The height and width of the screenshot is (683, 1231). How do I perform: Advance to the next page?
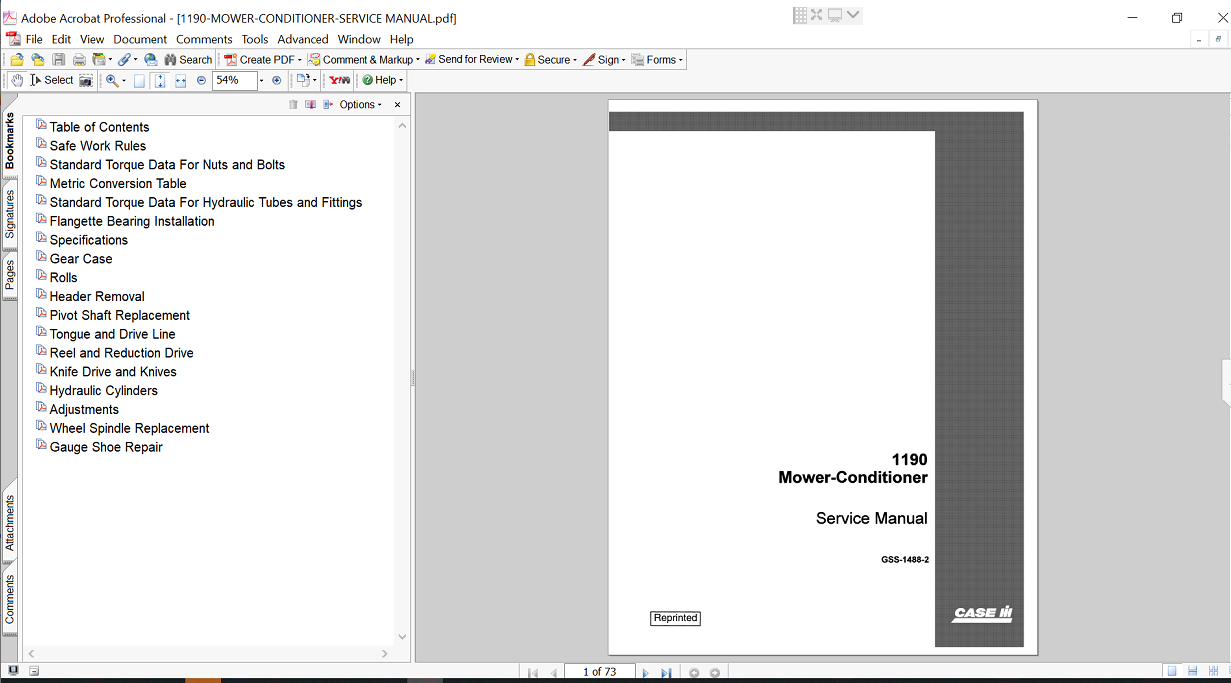point(645,673)
